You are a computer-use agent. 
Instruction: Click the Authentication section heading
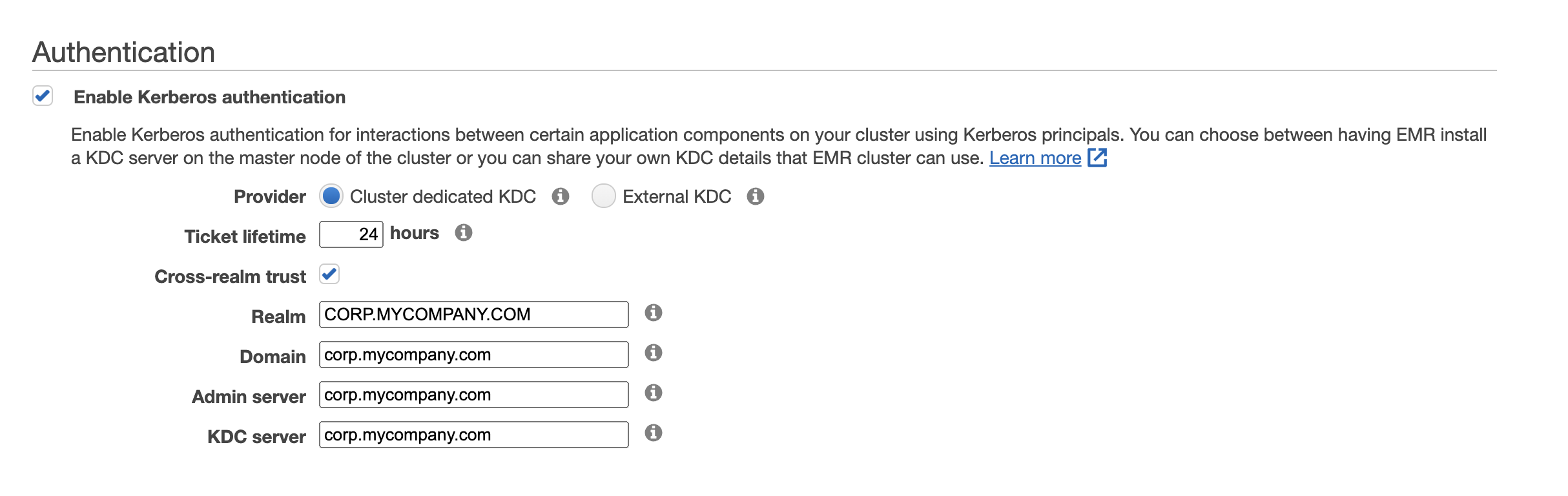pos(124,52)
